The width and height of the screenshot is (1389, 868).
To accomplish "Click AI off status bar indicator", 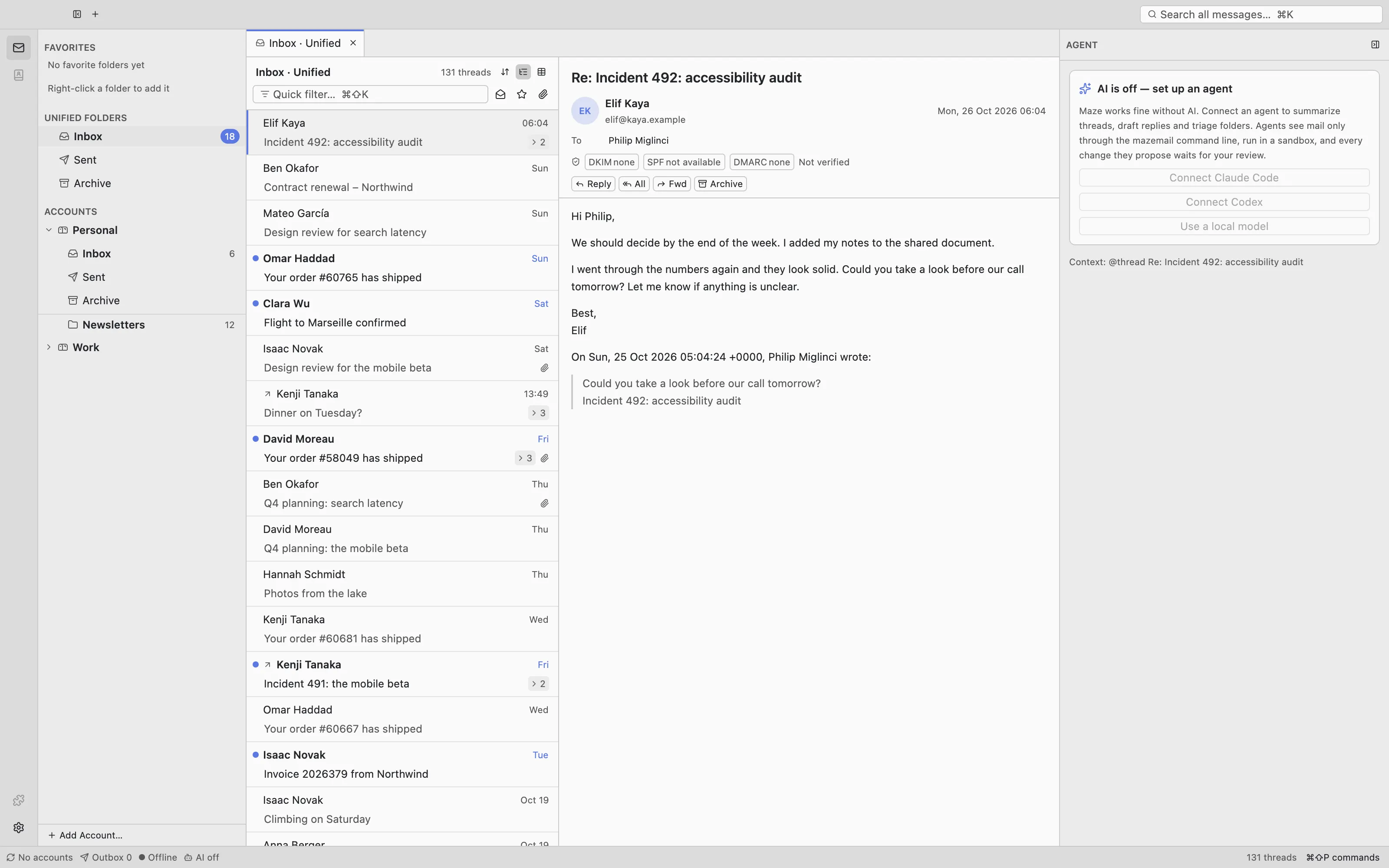I will pyautogui.click(x=201, y=857).
